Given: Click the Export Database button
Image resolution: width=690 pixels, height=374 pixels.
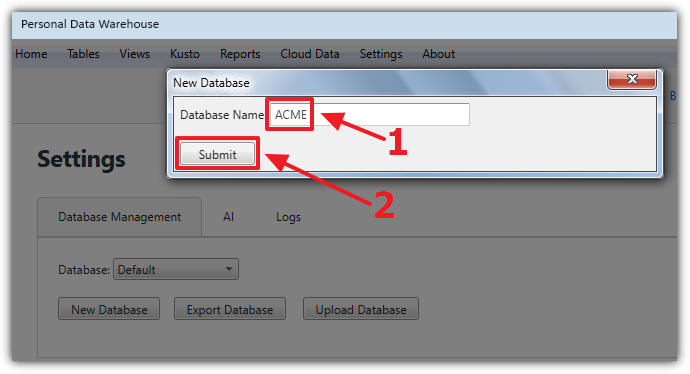Looking at the screenshot, I should click(230, 309).
